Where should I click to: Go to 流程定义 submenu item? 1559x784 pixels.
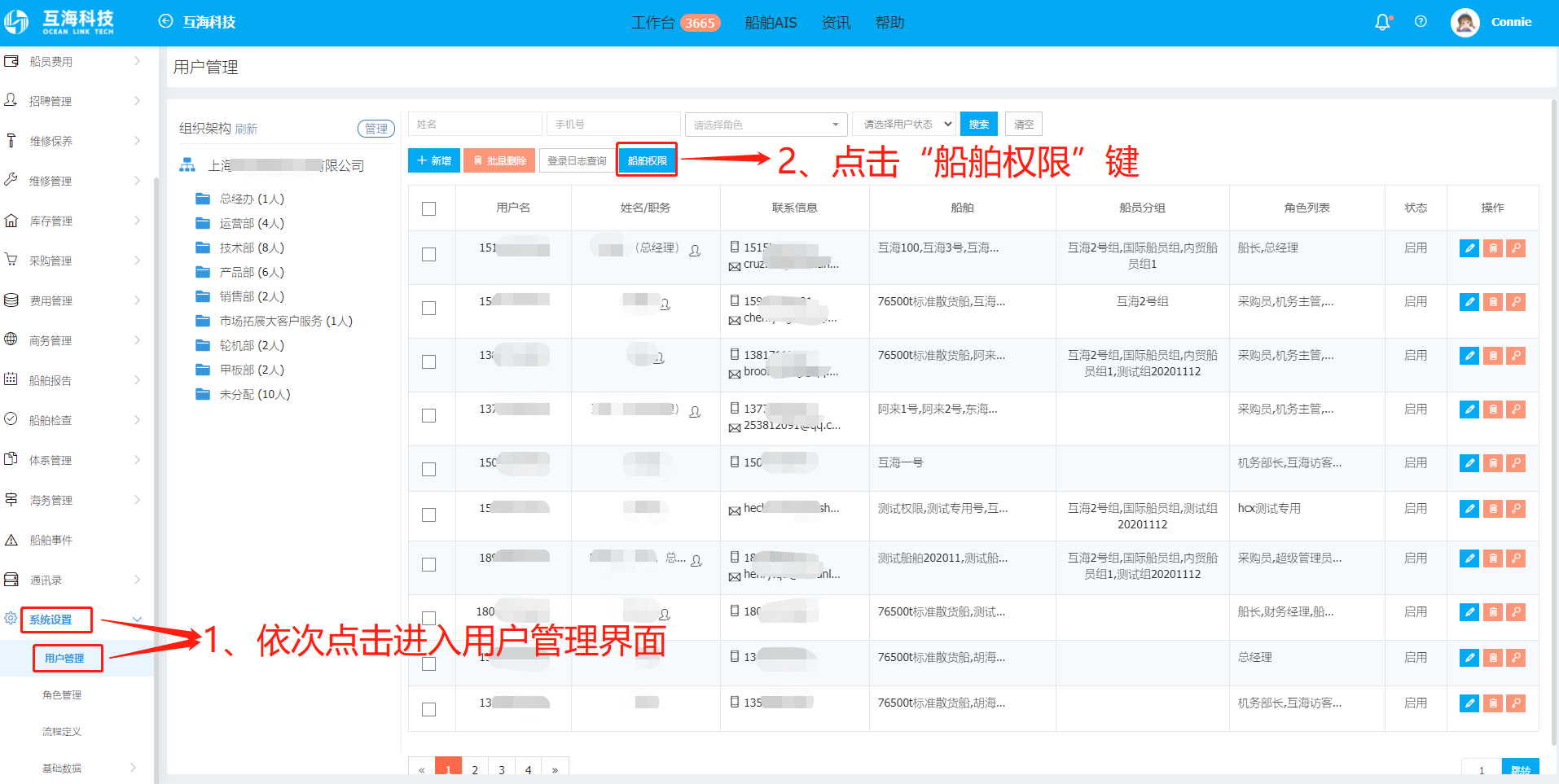pos(62,731)
